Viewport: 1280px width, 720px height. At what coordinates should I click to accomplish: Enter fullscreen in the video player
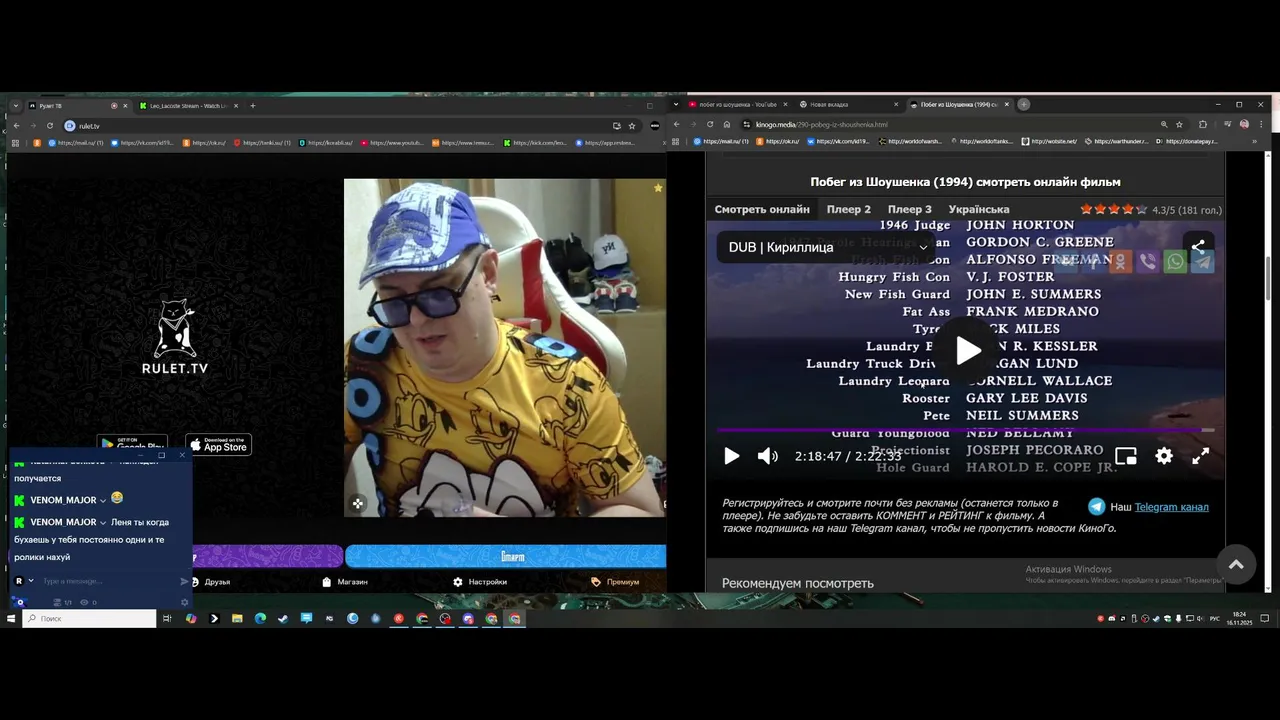1201,456
